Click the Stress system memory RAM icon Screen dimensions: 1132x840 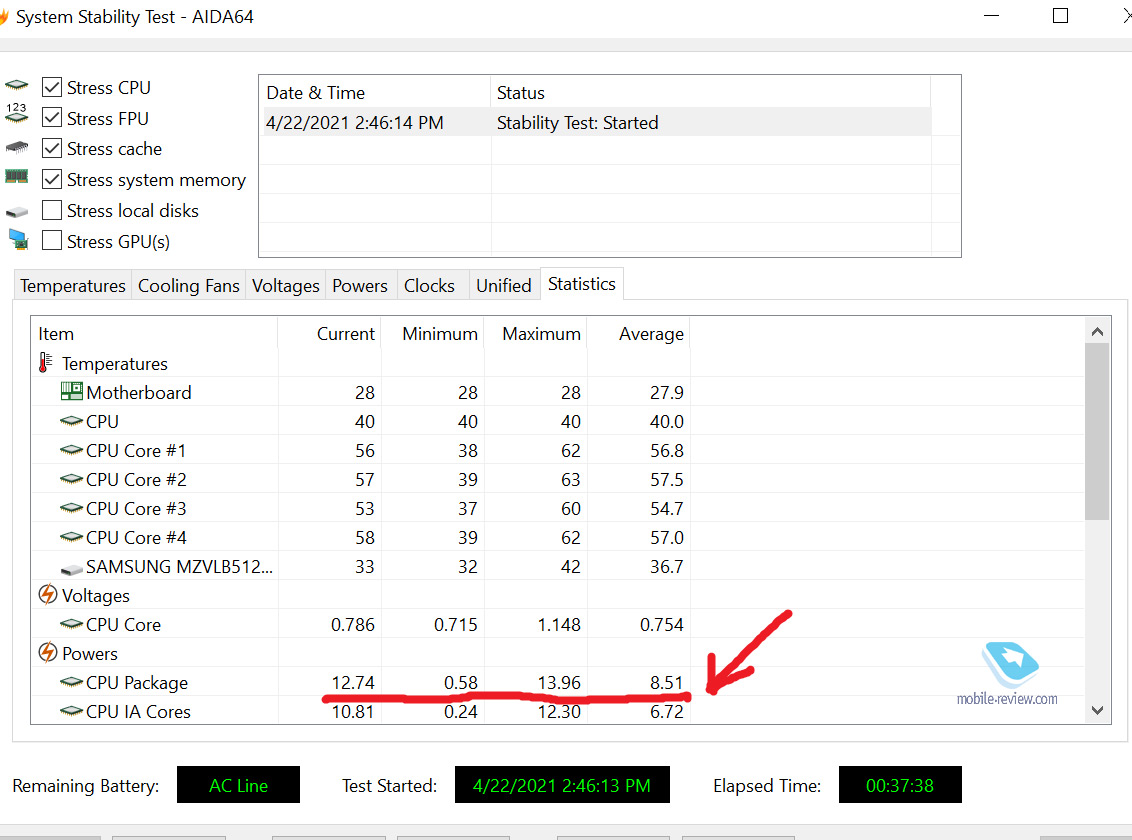tap(17, 177)
